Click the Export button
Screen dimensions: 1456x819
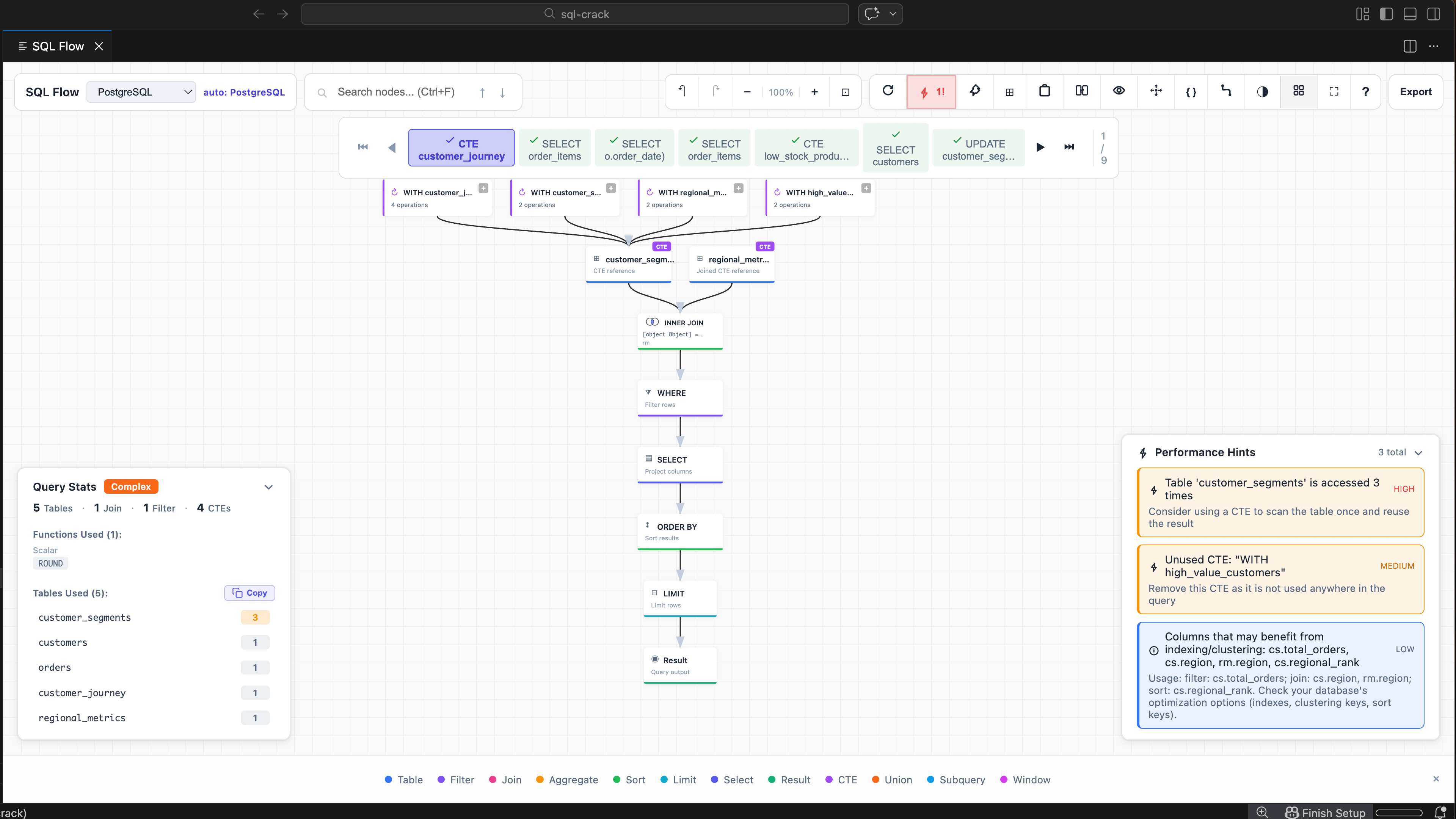click(x=1415, y=91)
